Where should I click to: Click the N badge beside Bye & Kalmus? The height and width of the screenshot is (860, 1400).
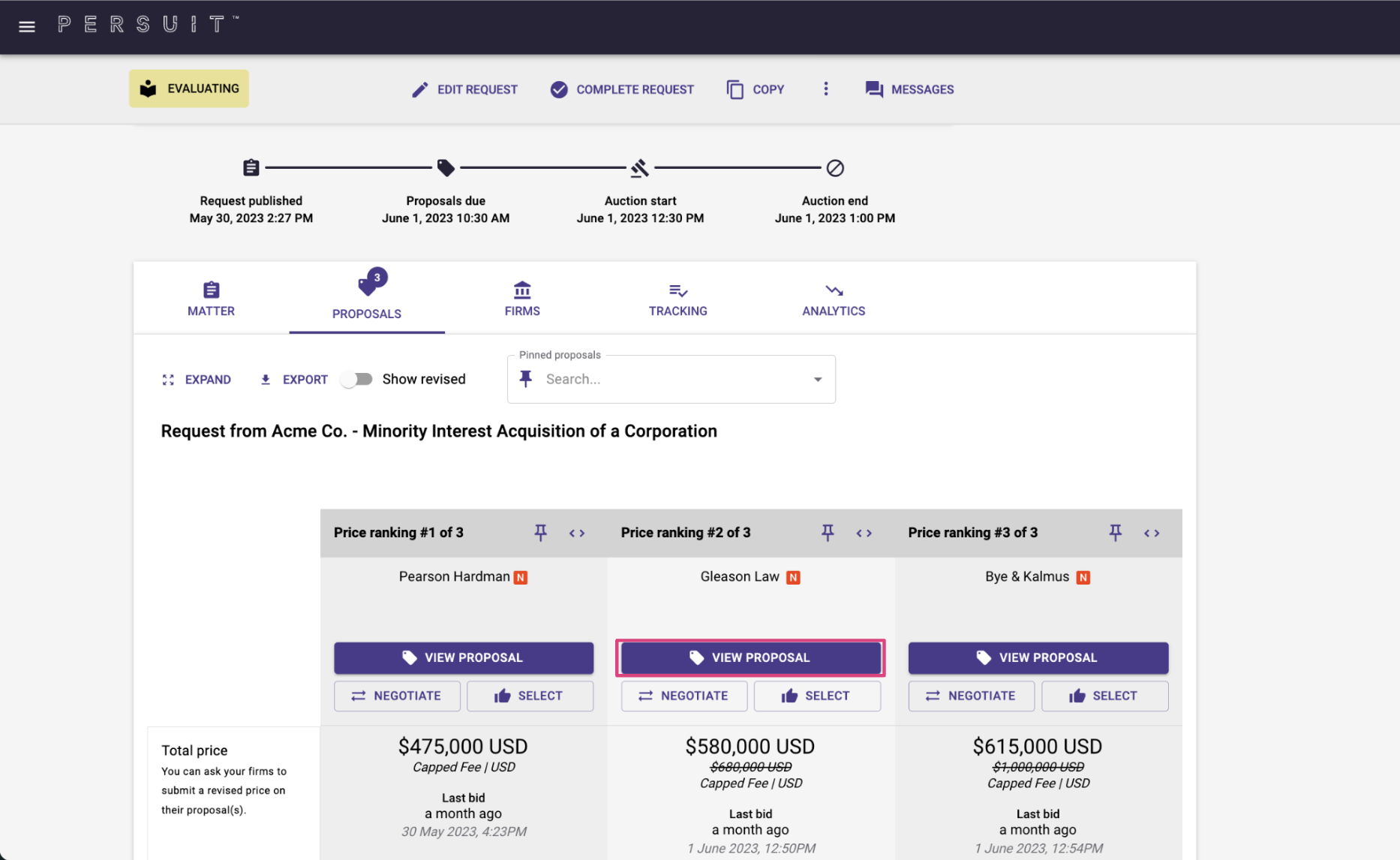[x=1083, y=577]
